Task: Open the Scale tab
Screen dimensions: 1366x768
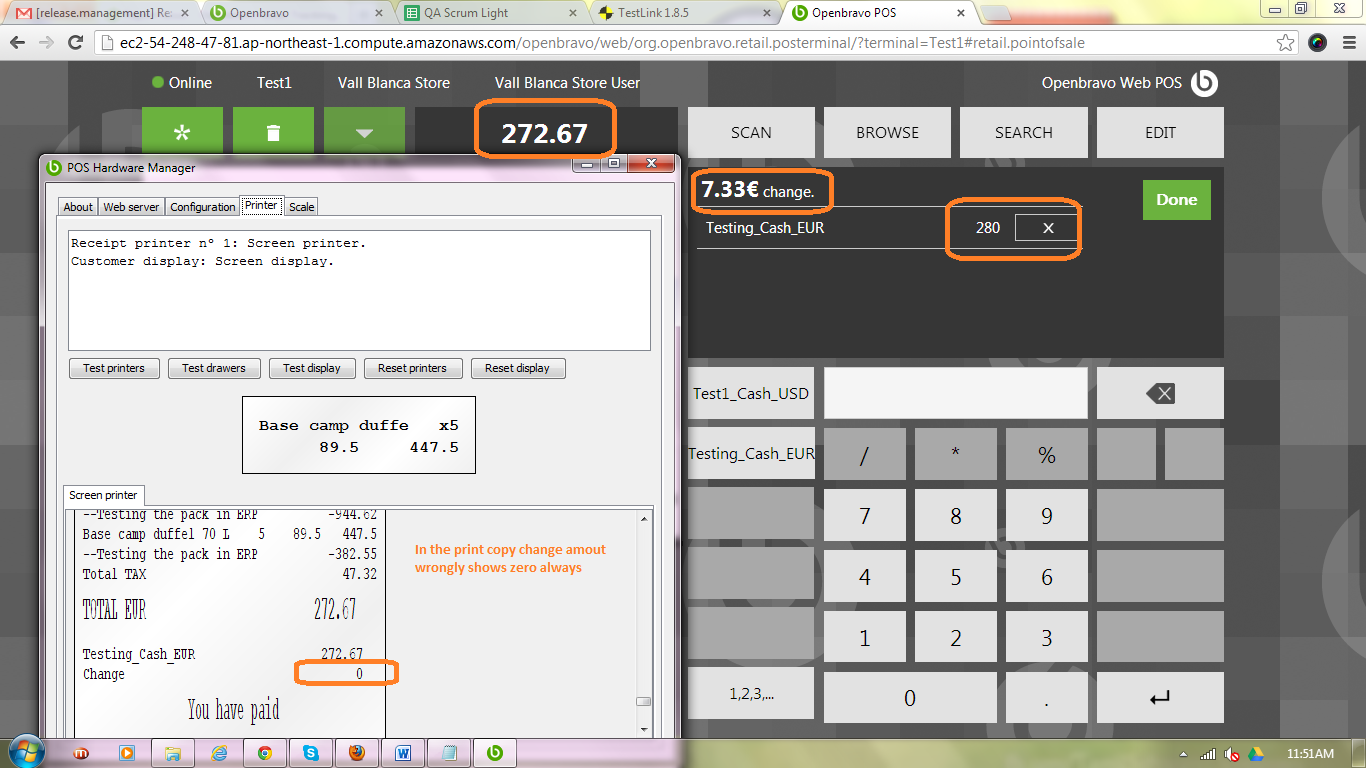Action: (x=301, y=207)
